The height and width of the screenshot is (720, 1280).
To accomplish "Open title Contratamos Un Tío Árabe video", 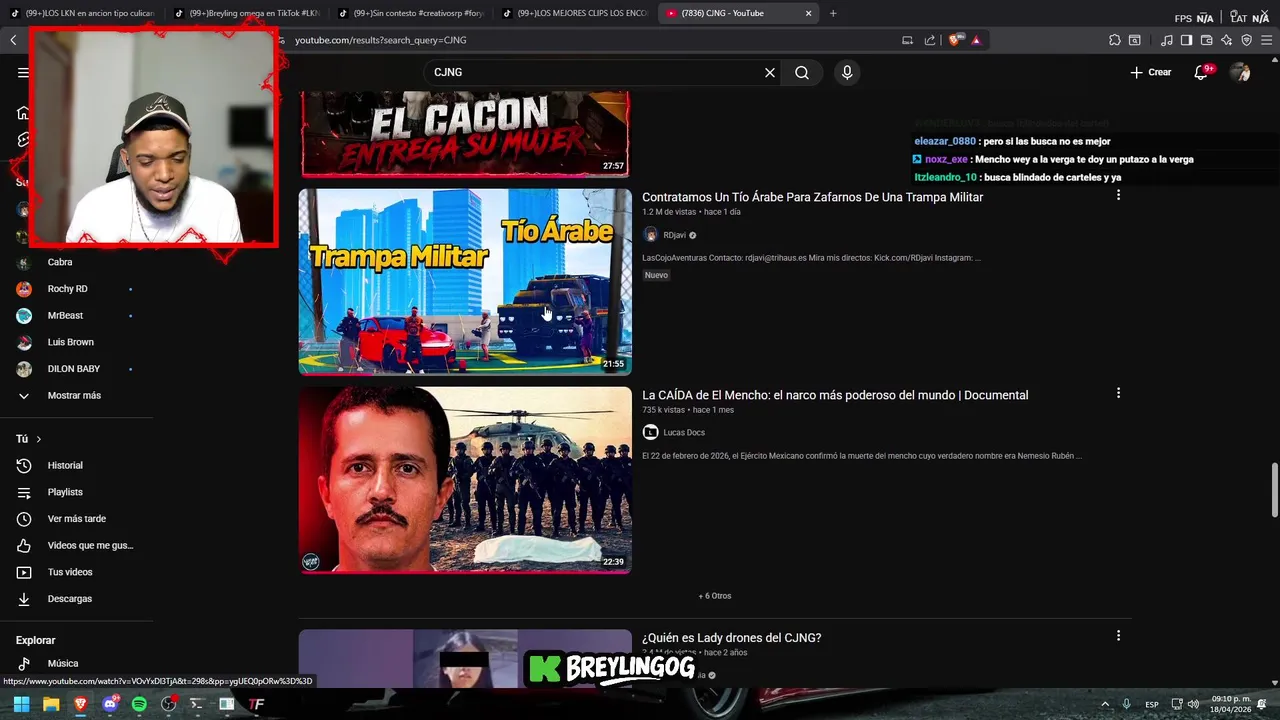I will (812, 197).
